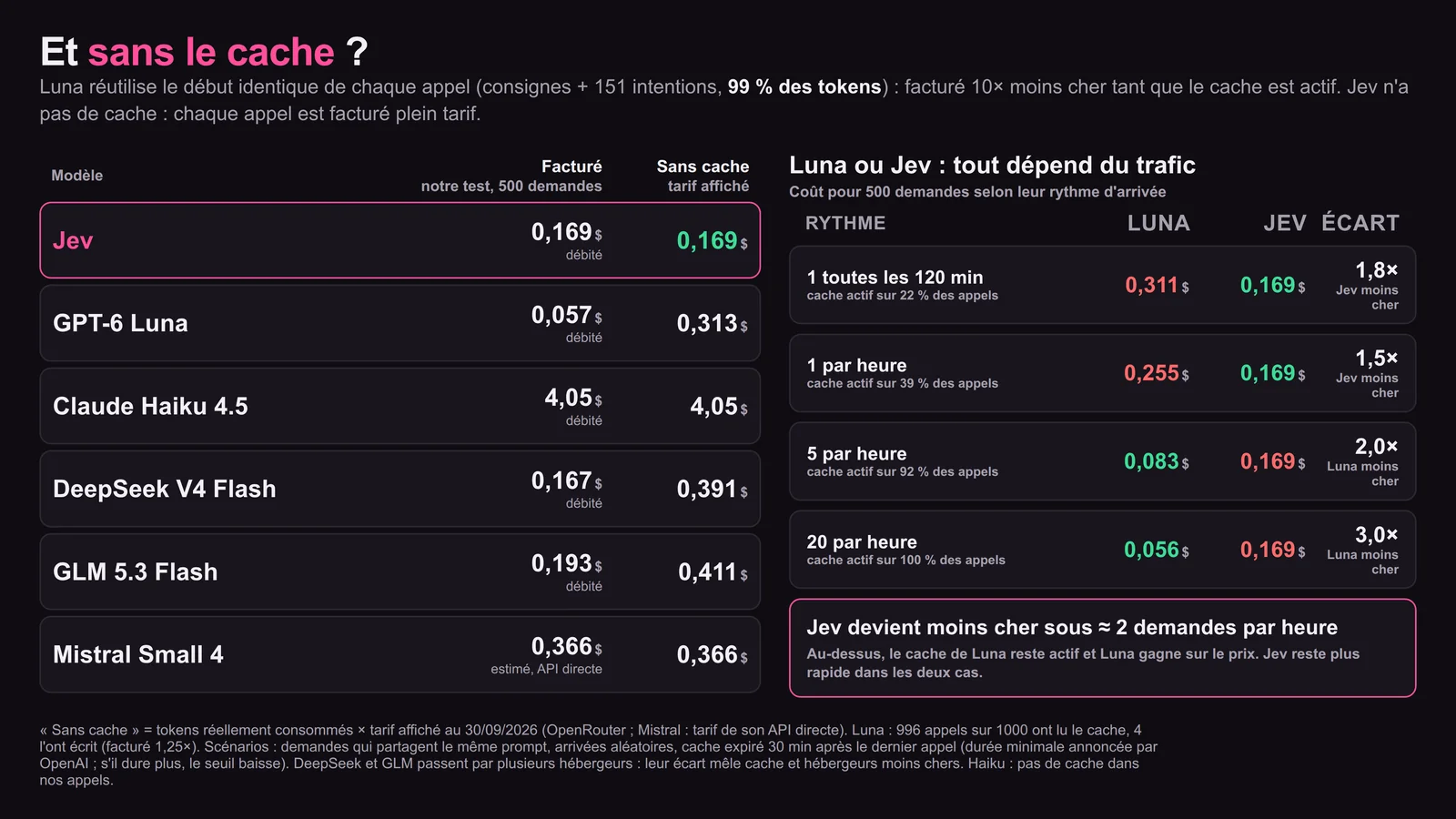Viewport: 1456px width, 819px height.
Task: Click GLM's billed value 0,193 $
Action: pos(566,564)
